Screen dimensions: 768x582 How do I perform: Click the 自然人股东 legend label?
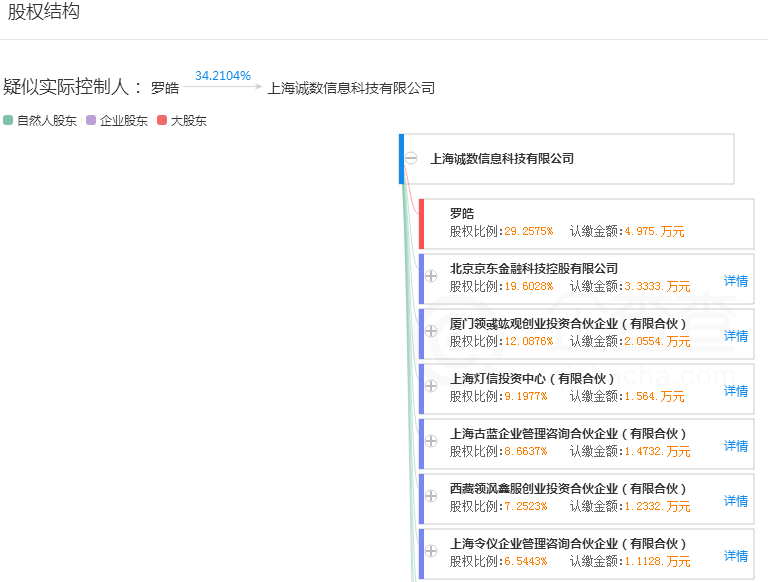point(47,121)
